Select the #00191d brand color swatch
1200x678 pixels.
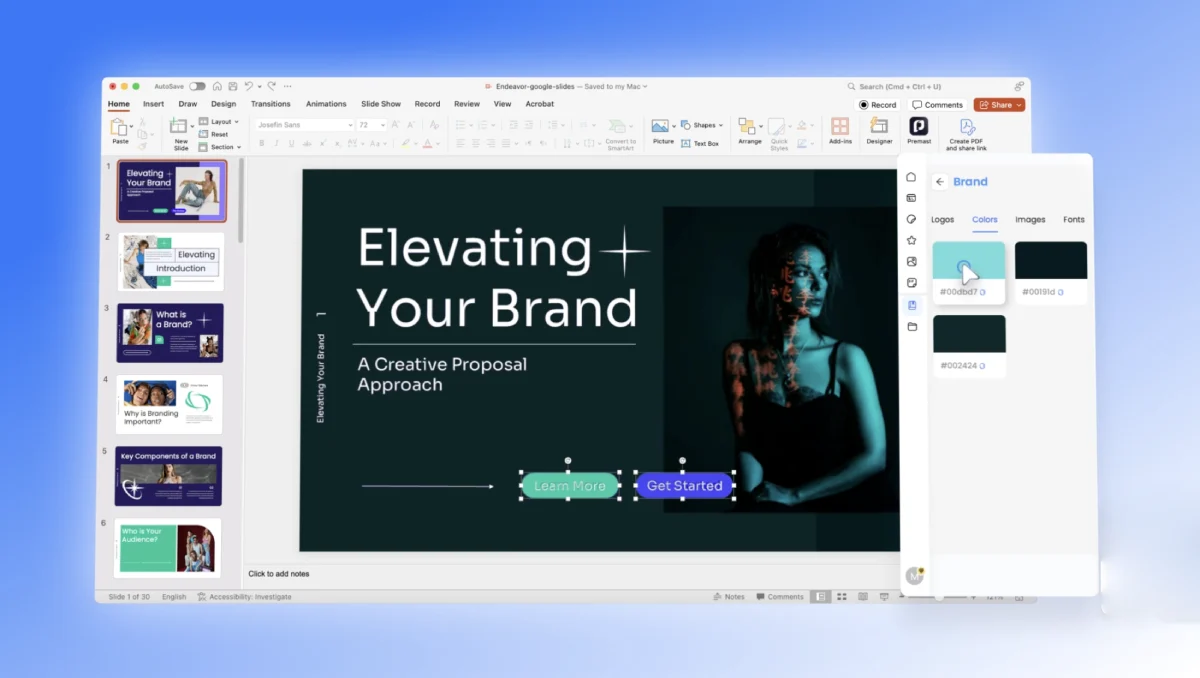[1050, 261]
